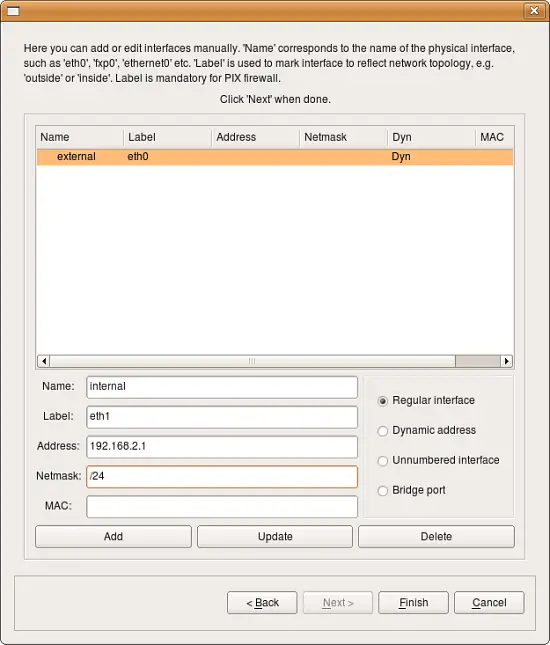The width and height of the screenshot is (550, 645).
Task: Click the empty MAC input field
Action: 222,506
